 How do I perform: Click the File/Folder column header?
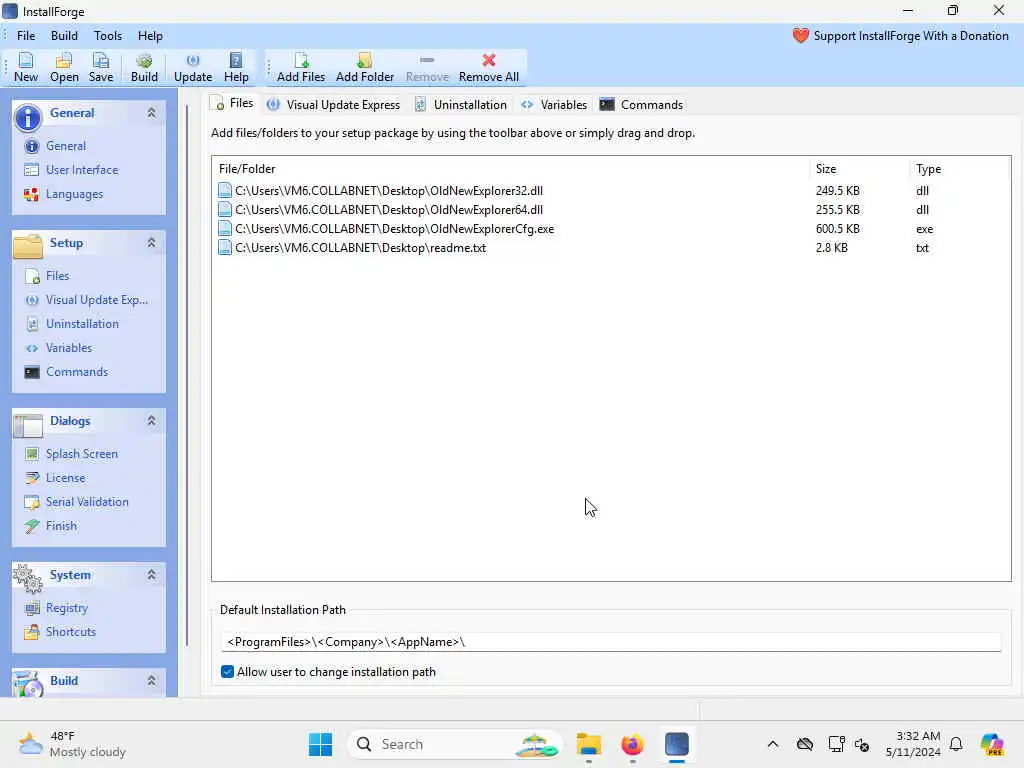pos(511,169)
